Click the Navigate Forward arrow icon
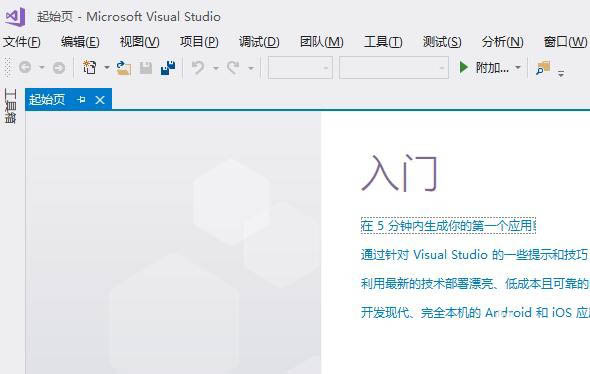The height and width of the screenshot is (374, 590). (x=59, y=68)
